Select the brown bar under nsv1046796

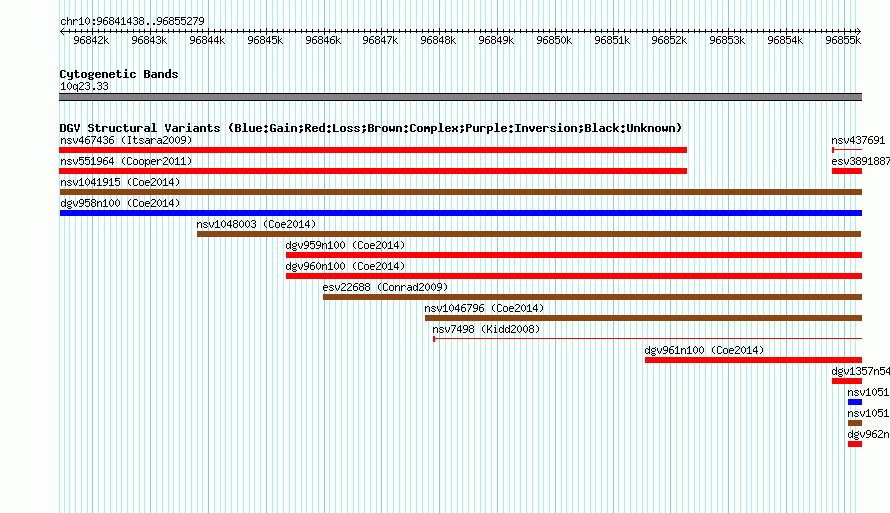644,318
